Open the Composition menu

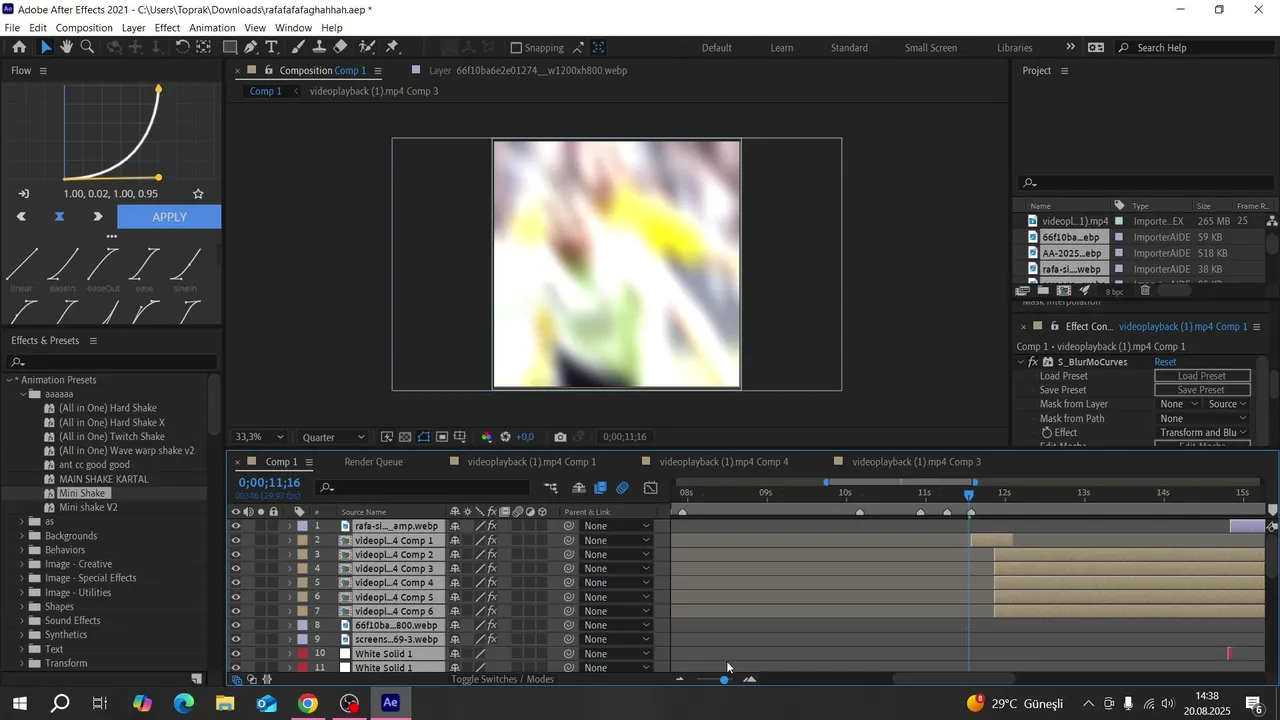(84, 28)
